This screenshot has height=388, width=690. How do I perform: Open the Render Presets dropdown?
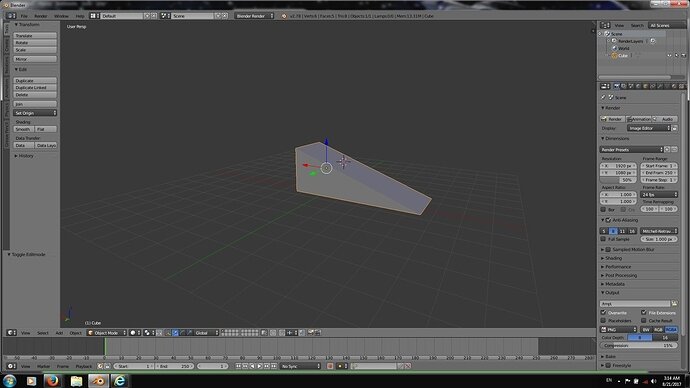631,150
